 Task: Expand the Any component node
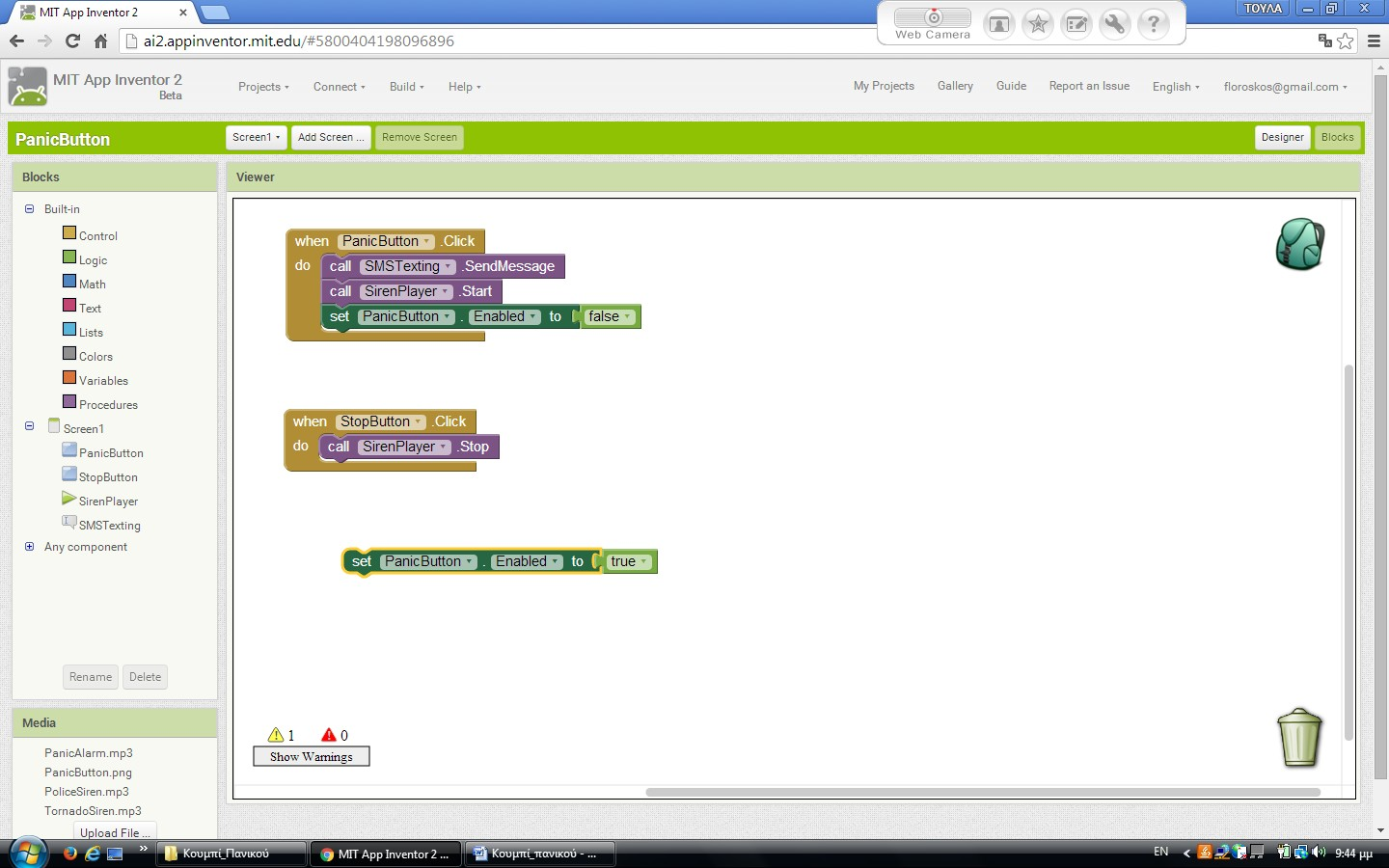pos(29,546)
